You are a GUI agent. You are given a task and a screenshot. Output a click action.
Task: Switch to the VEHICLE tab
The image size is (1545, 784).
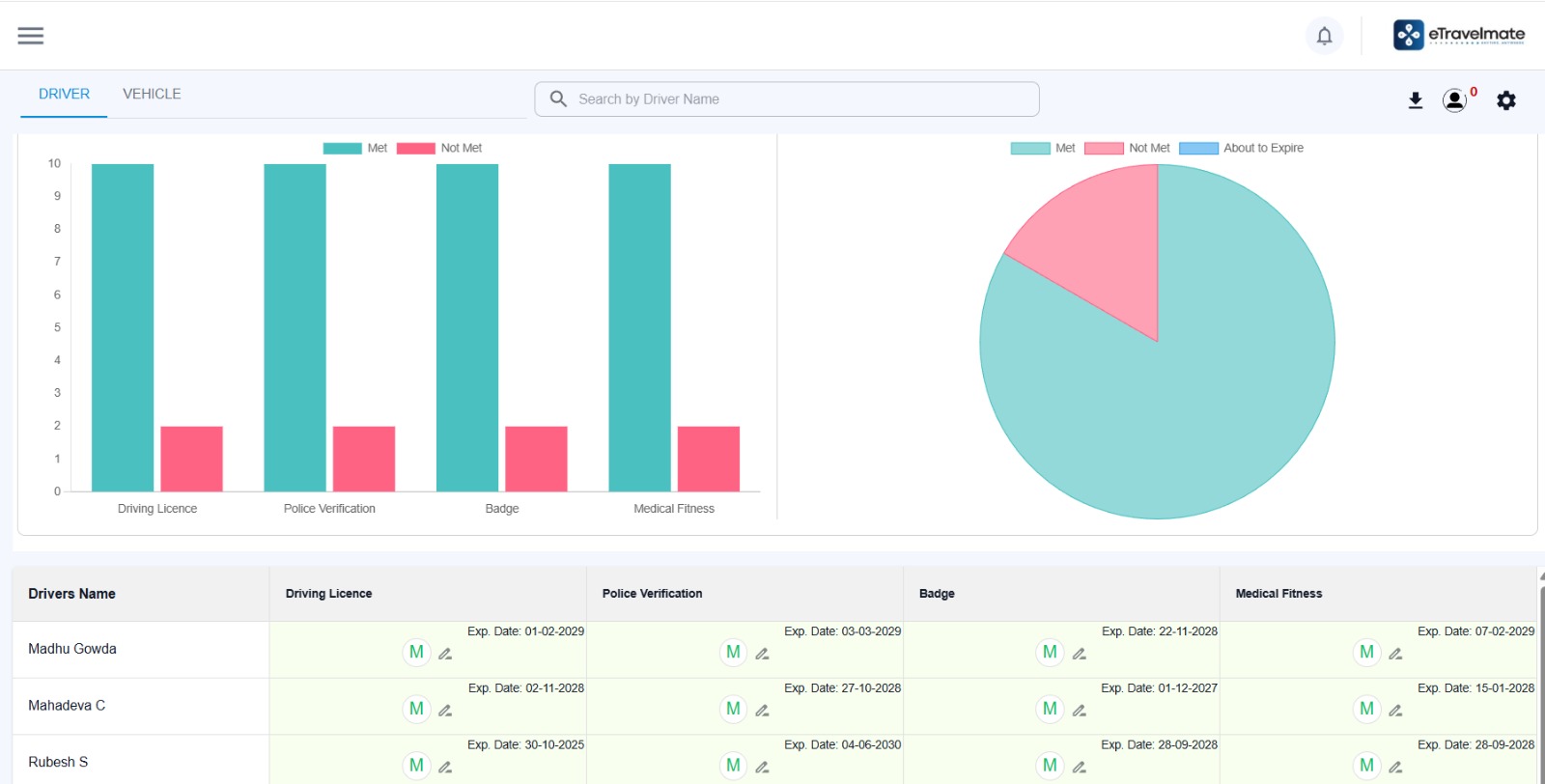152,94
